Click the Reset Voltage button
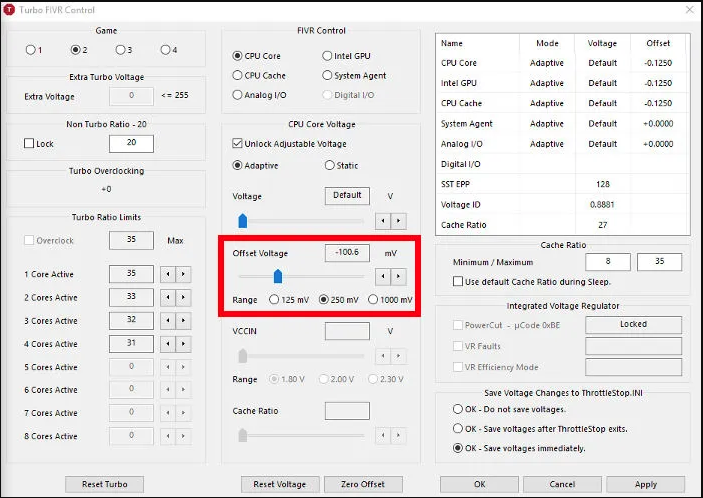703x498 pixels. [x=280, y=484]
